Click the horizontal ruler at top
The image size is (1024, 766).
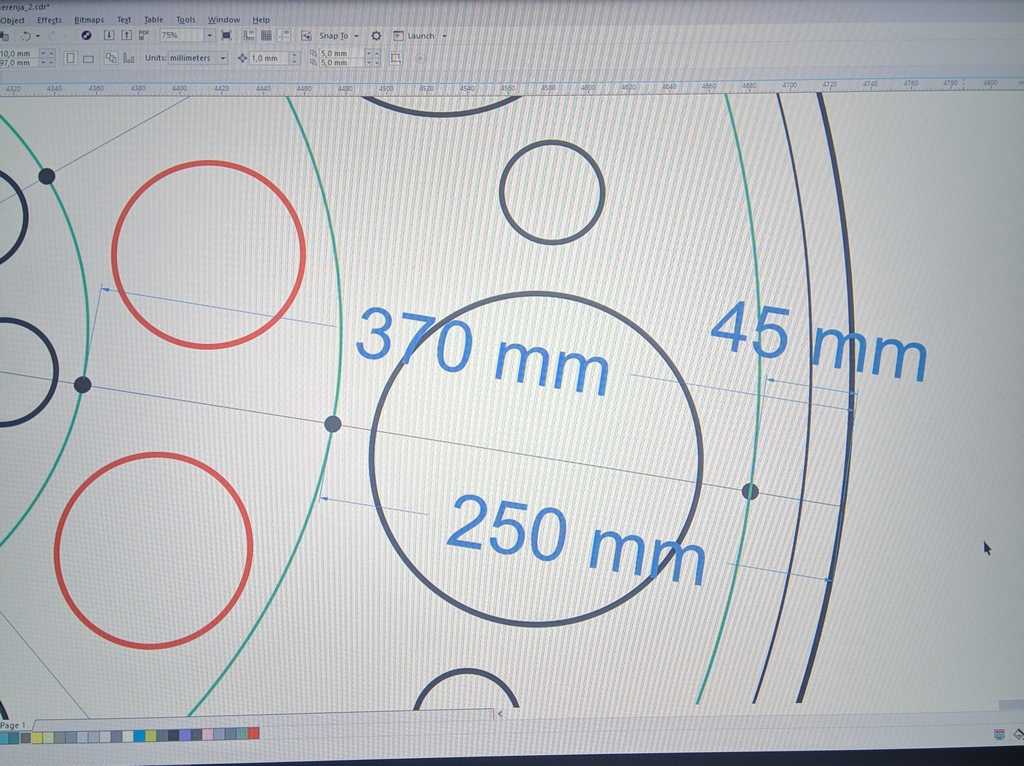512,87
